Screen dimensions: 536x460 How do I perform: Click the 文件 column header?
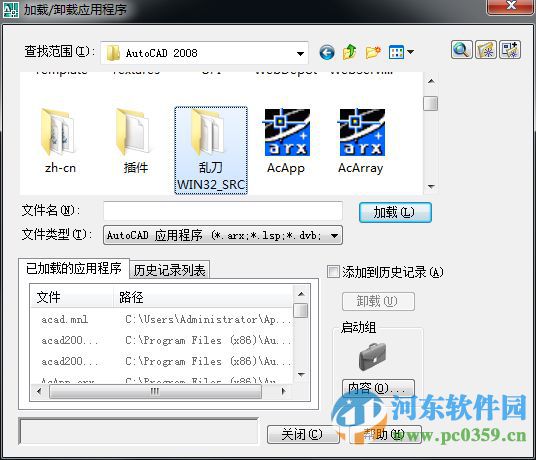[x=72, y=297]
